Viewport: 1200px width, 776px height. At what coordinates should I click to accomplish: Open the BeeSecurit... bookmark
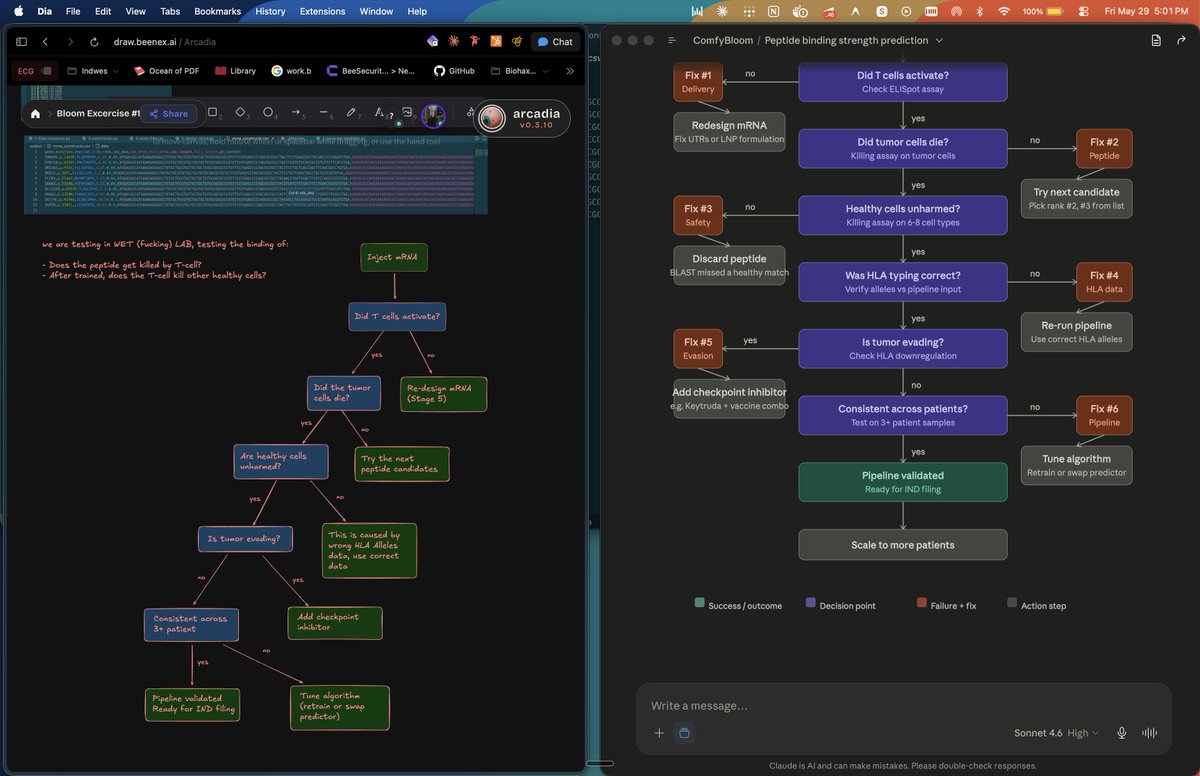371,71
